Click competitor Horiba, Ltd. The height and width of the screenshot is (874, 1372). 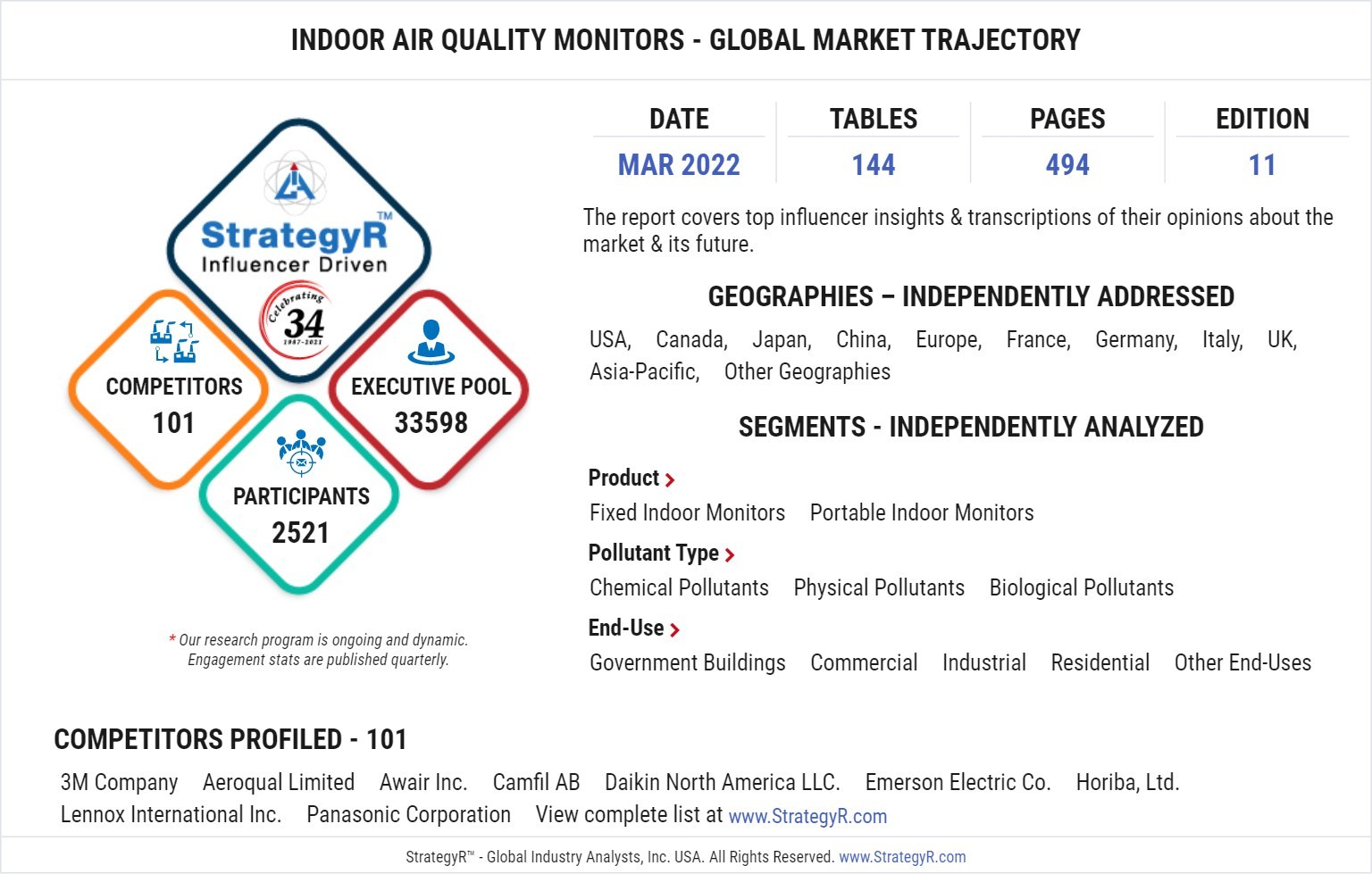[1127, 783]
